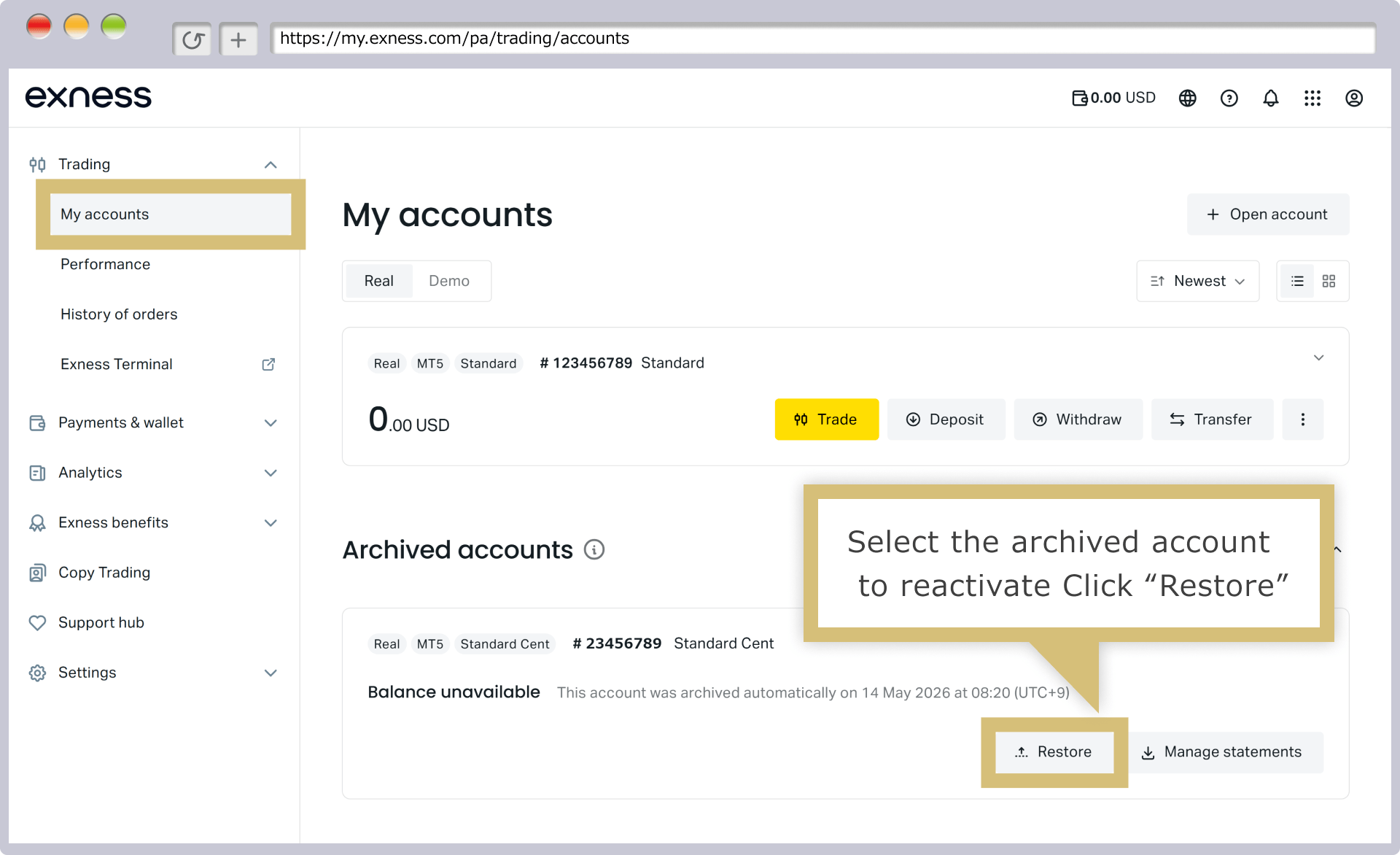Screen dimensions: 1400x855
Task: Show info about Archived accounts
Action: point(594,549)
